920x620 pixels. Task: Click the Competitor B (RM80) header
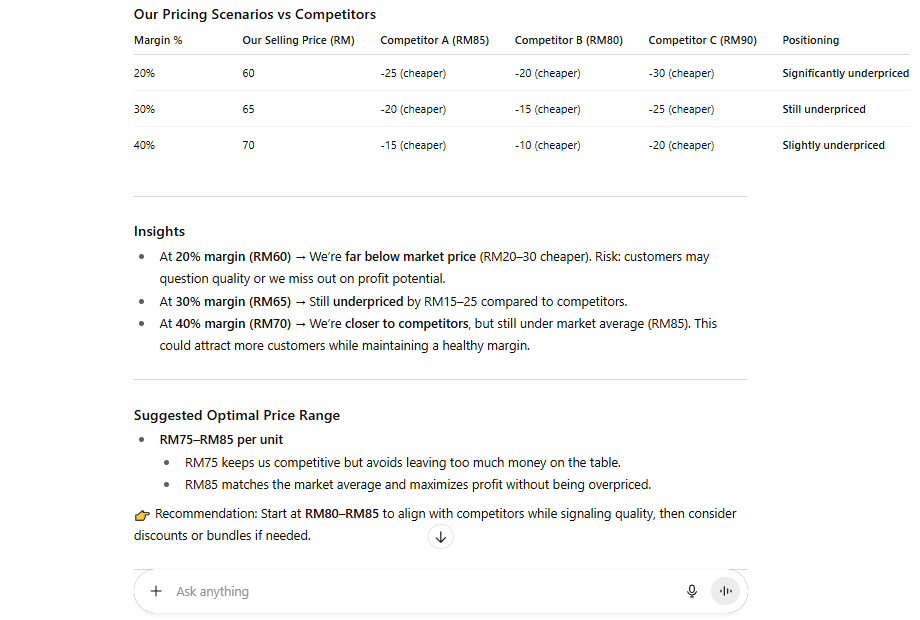tap(568, 40)
